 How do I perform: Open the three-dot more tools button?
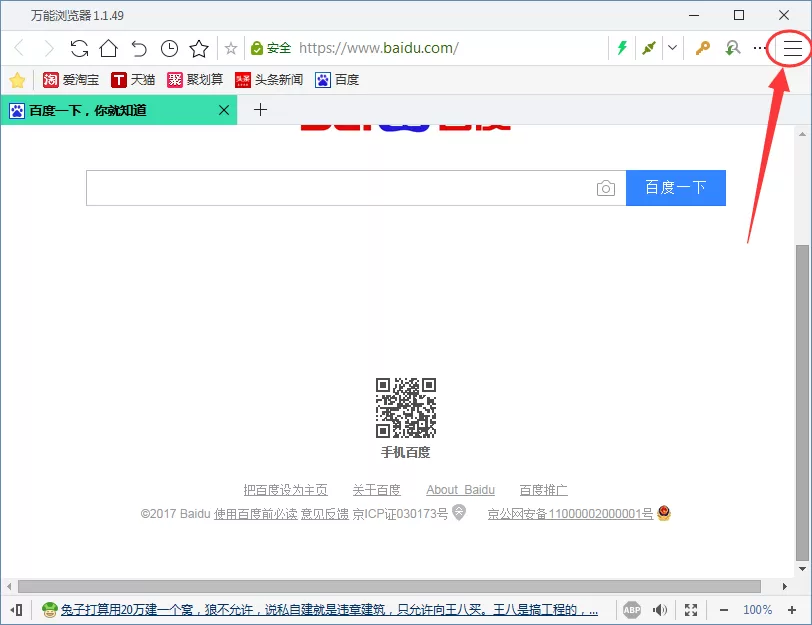[760, 48]
